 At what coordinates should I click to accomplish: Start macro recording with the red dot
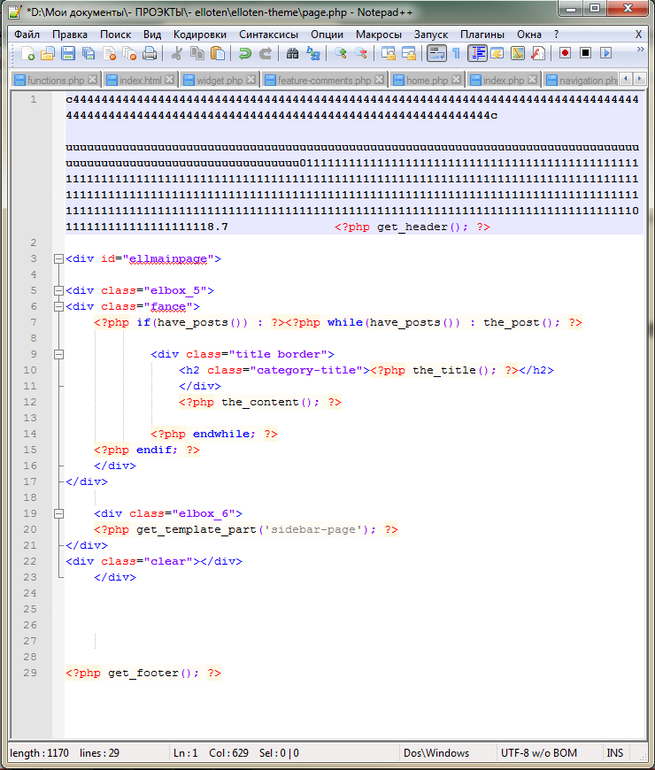click(x=565, y=53)
